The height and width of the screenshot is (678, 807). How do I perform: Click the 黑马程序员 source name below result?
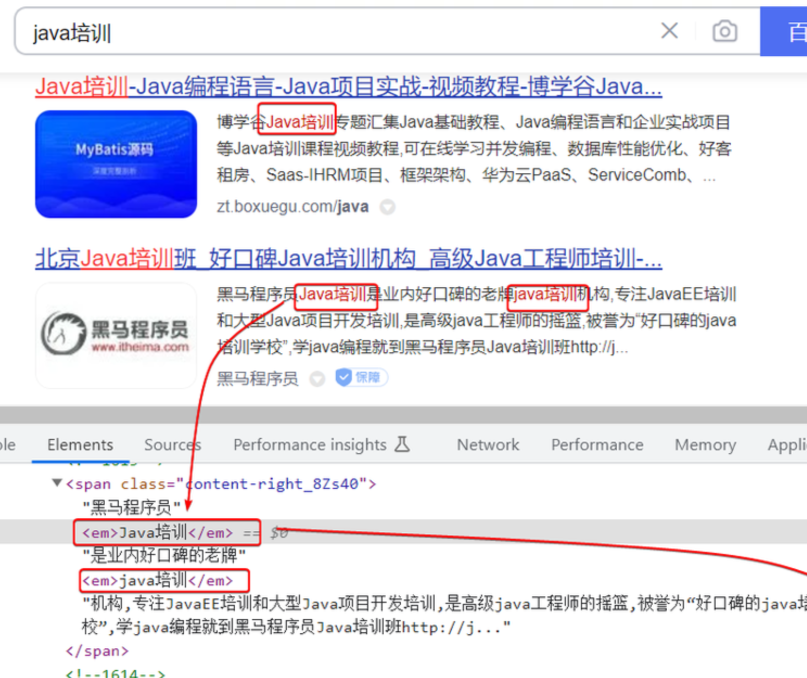click(x=257, y=378)
